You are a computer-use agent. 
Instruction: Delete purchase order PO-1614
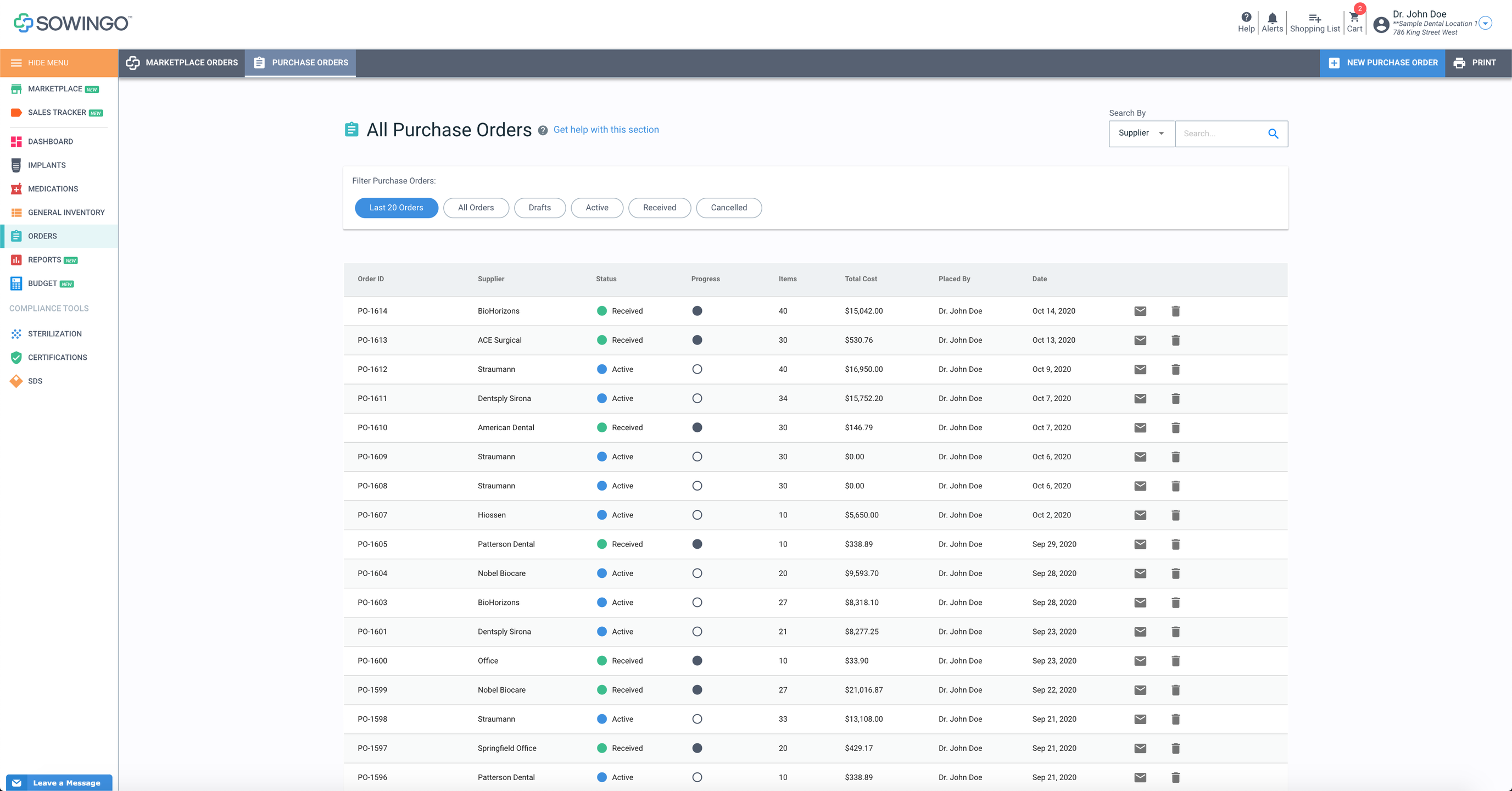click(x=1175, y=311)
